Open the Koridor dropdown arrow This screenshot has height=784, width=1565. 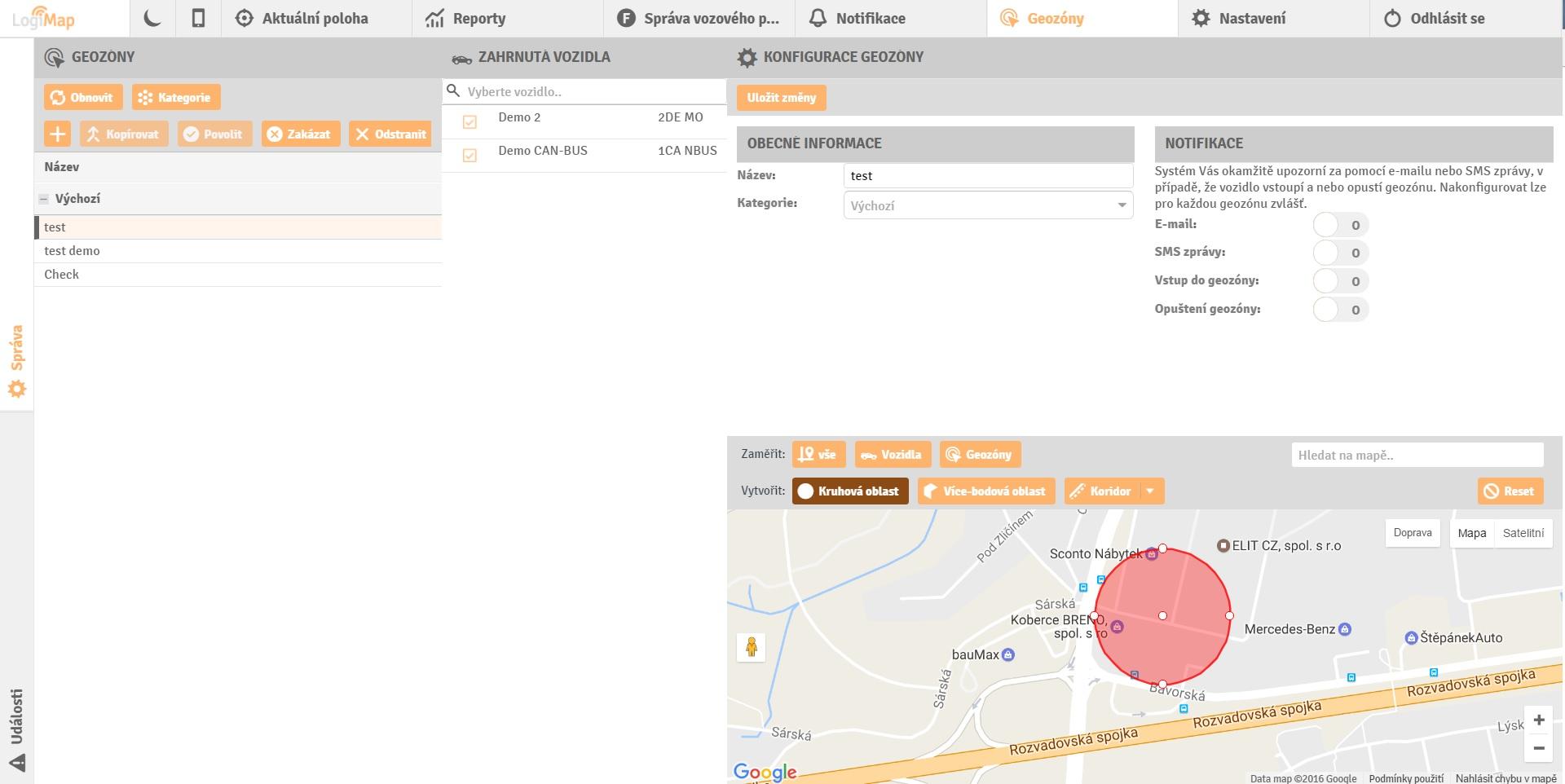point(1150,491)
